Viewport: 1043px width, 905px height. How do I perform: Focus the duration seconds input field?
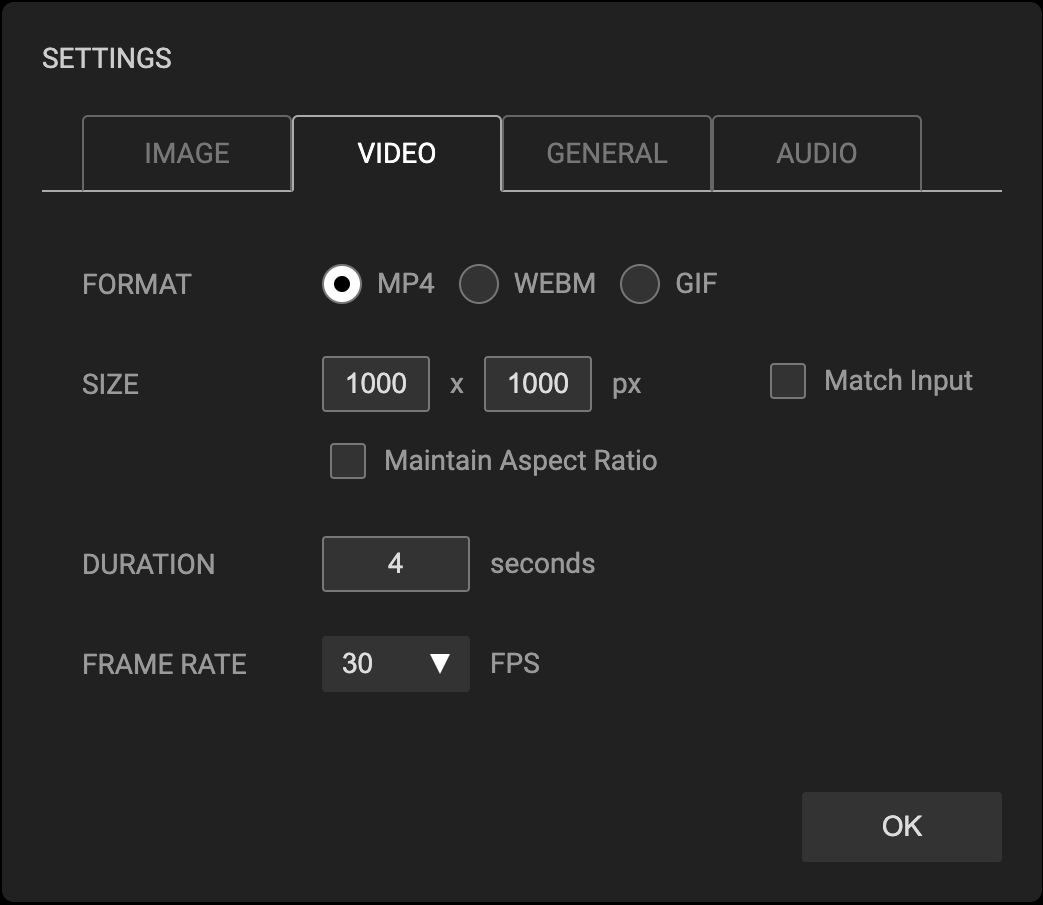coord(396,564)
